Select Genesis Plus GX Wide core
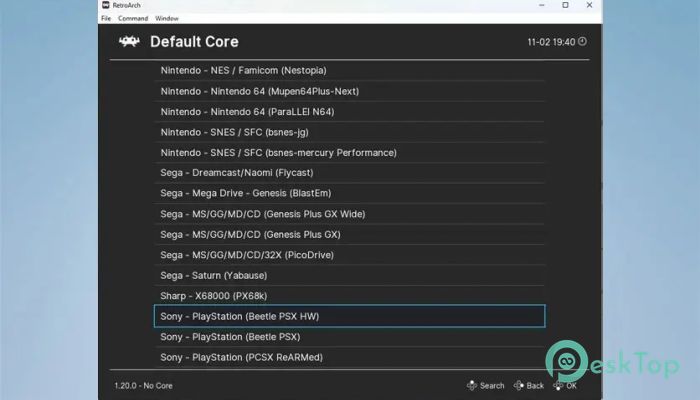Screen dimensions: 700x400 [x=350, y=214]
